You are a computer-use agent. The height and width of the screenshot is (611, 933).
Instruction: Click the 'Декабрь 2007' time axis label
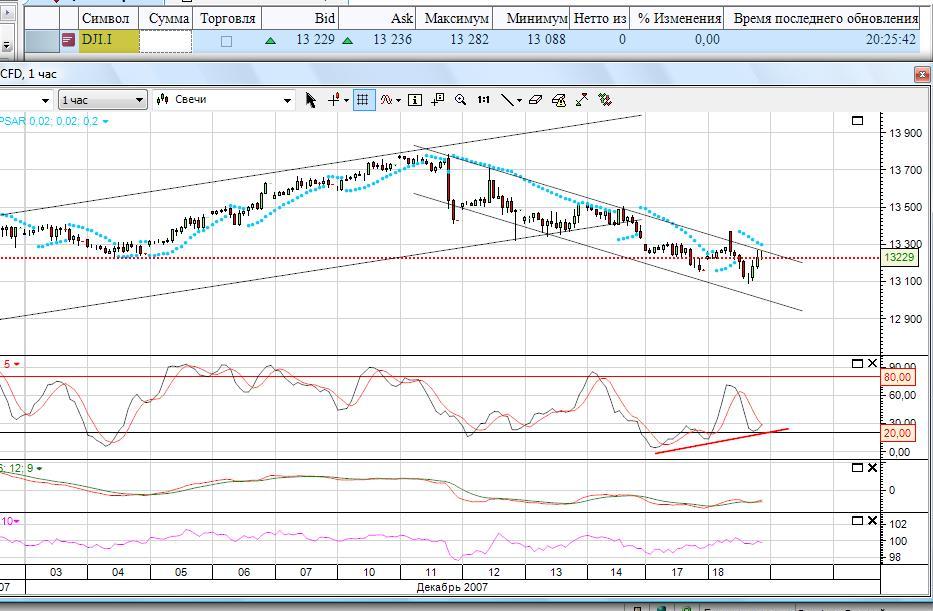pyautogui.click(x=452, y=587)
